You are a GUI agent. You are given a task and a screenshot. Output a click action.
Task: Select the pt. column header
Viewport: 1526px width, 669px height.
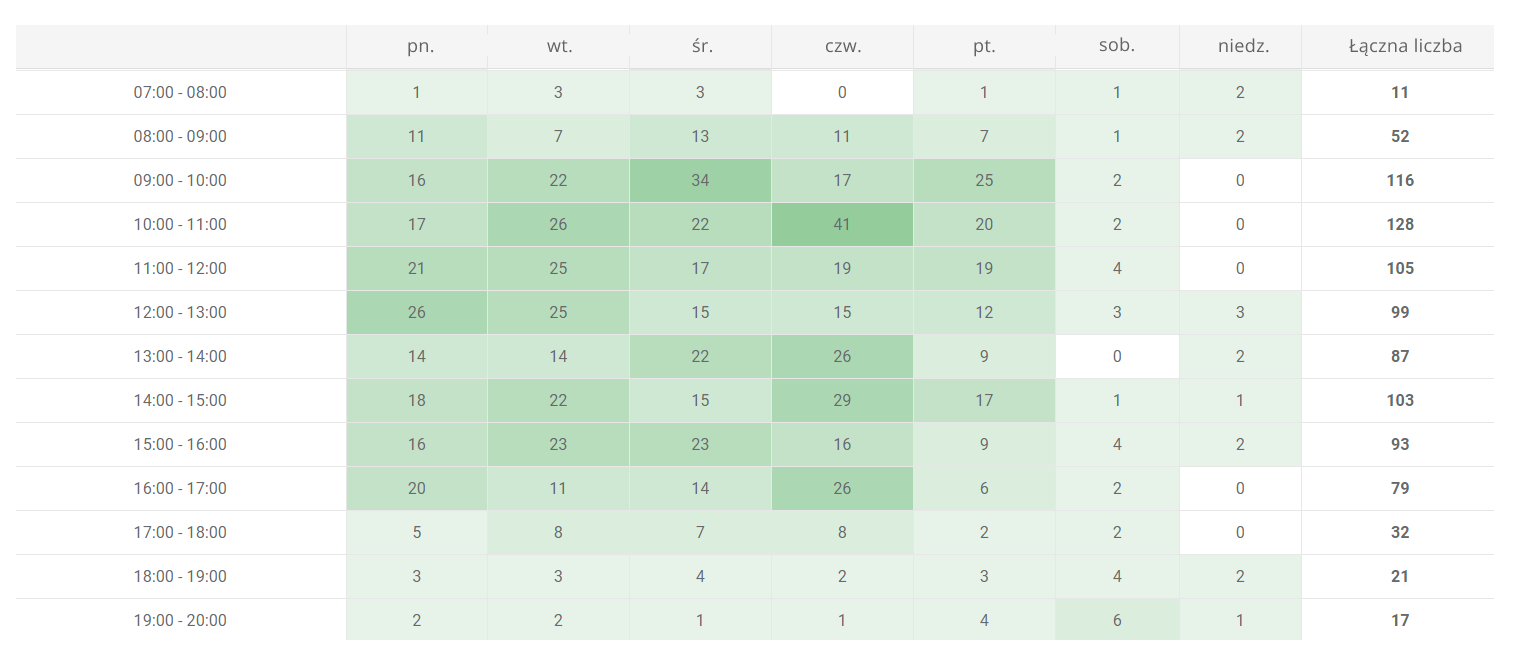pos(985,46)
